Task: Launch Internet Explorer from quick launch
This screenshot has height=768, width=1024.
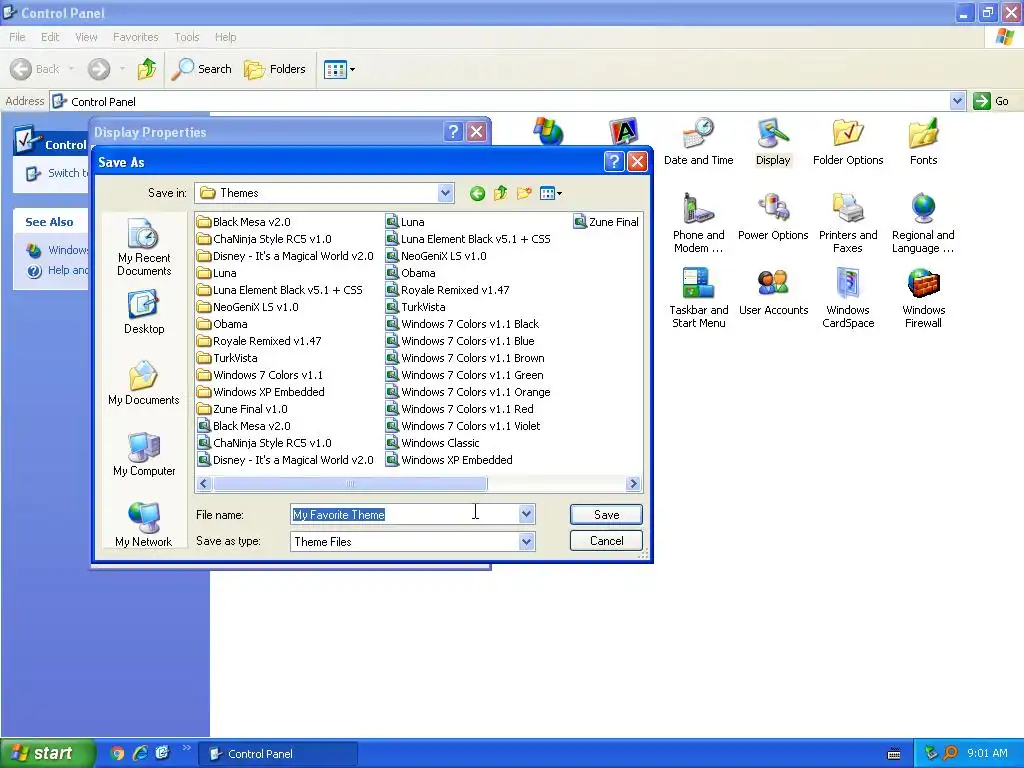Action: [140, 753]
